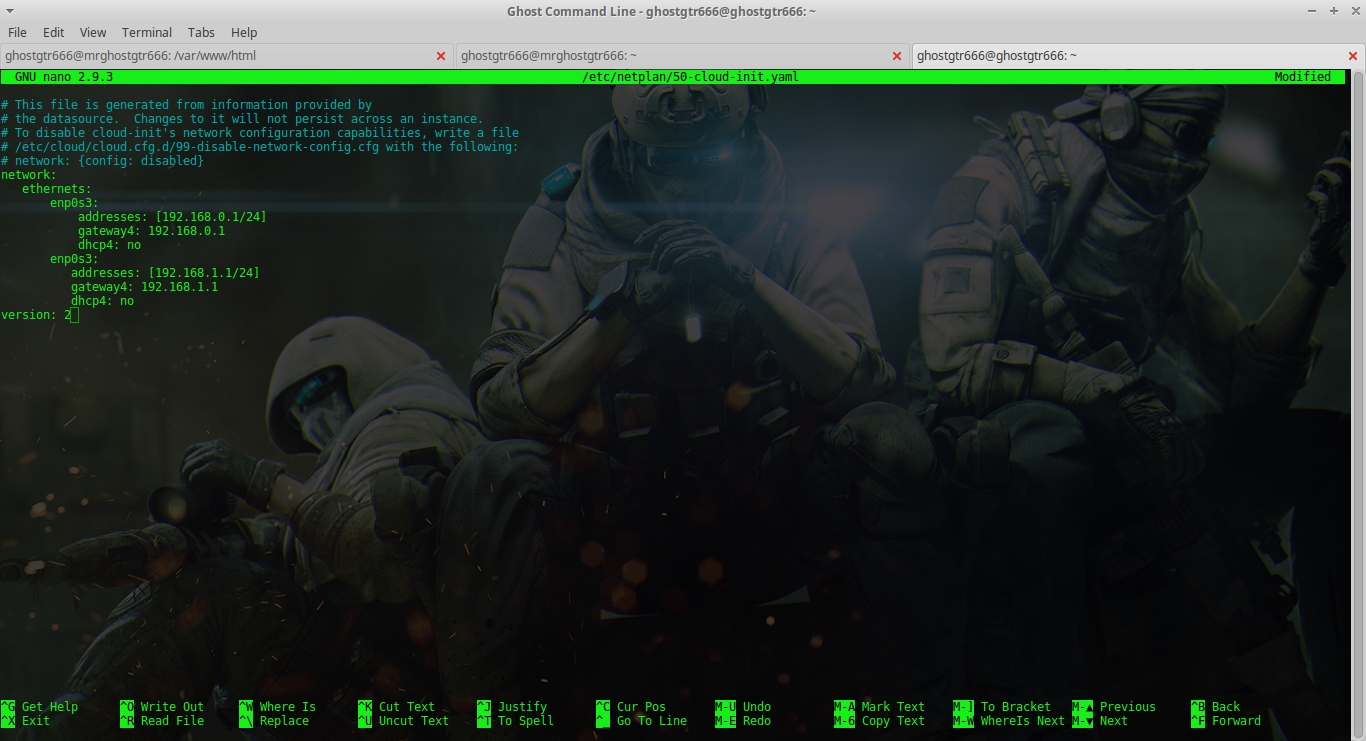Click the ^W Where Is shortcut
The height and width of the screenshot is (741, 1366).
278,706
